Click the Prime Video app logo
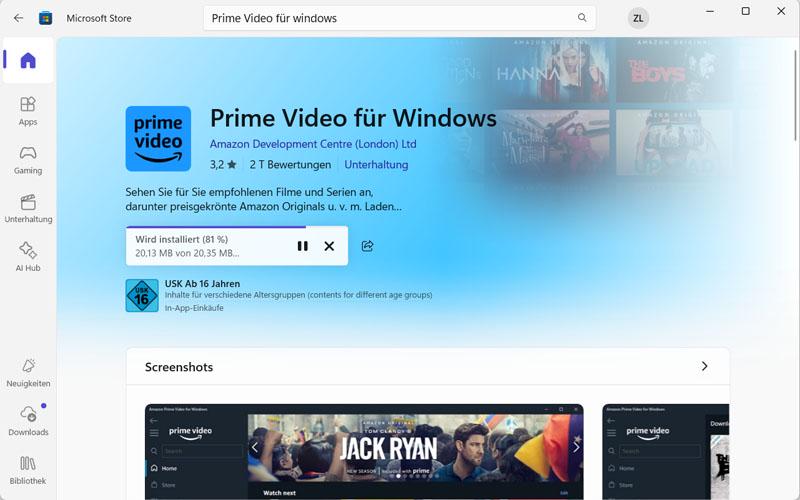 coord(158,139)
